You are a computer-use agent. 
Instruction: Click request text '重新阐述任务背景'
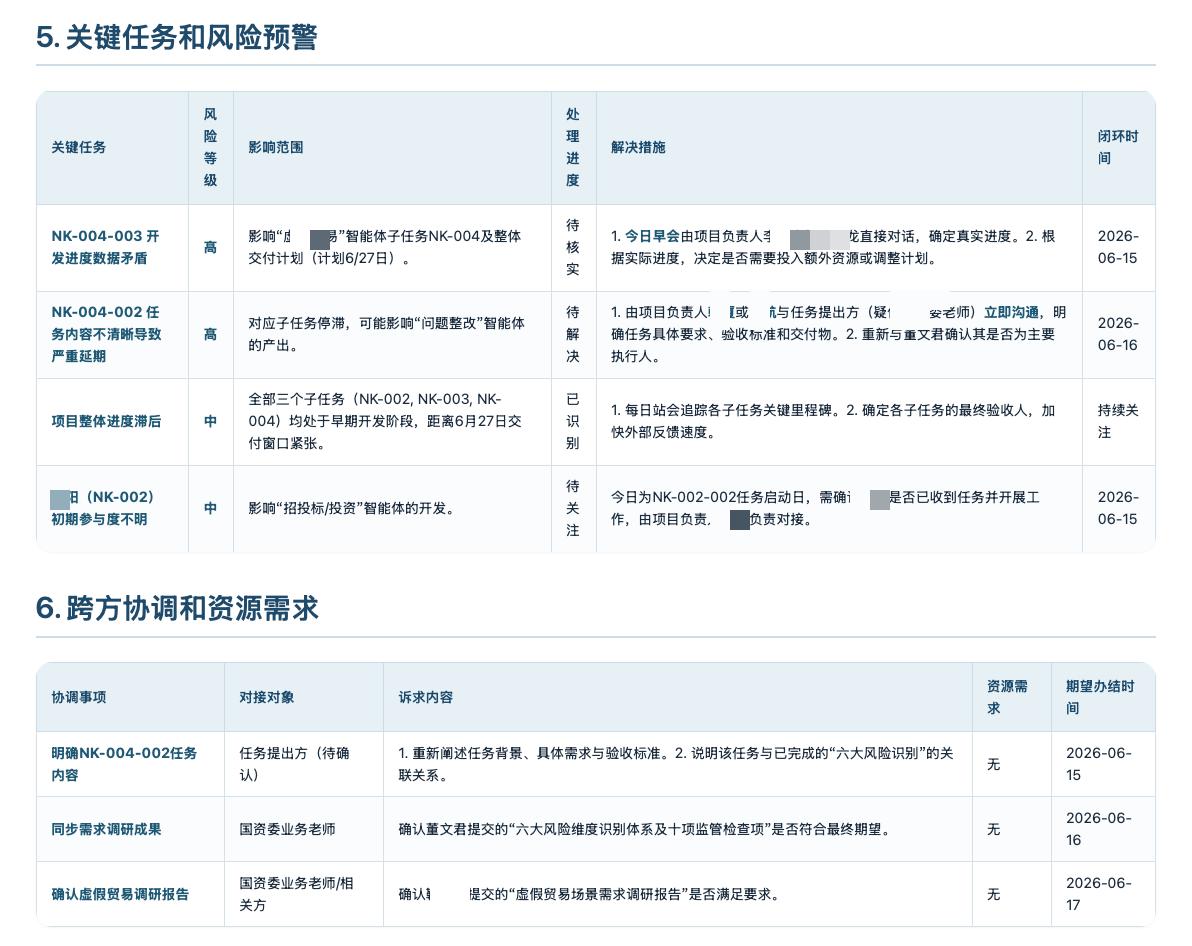point(676,764)
